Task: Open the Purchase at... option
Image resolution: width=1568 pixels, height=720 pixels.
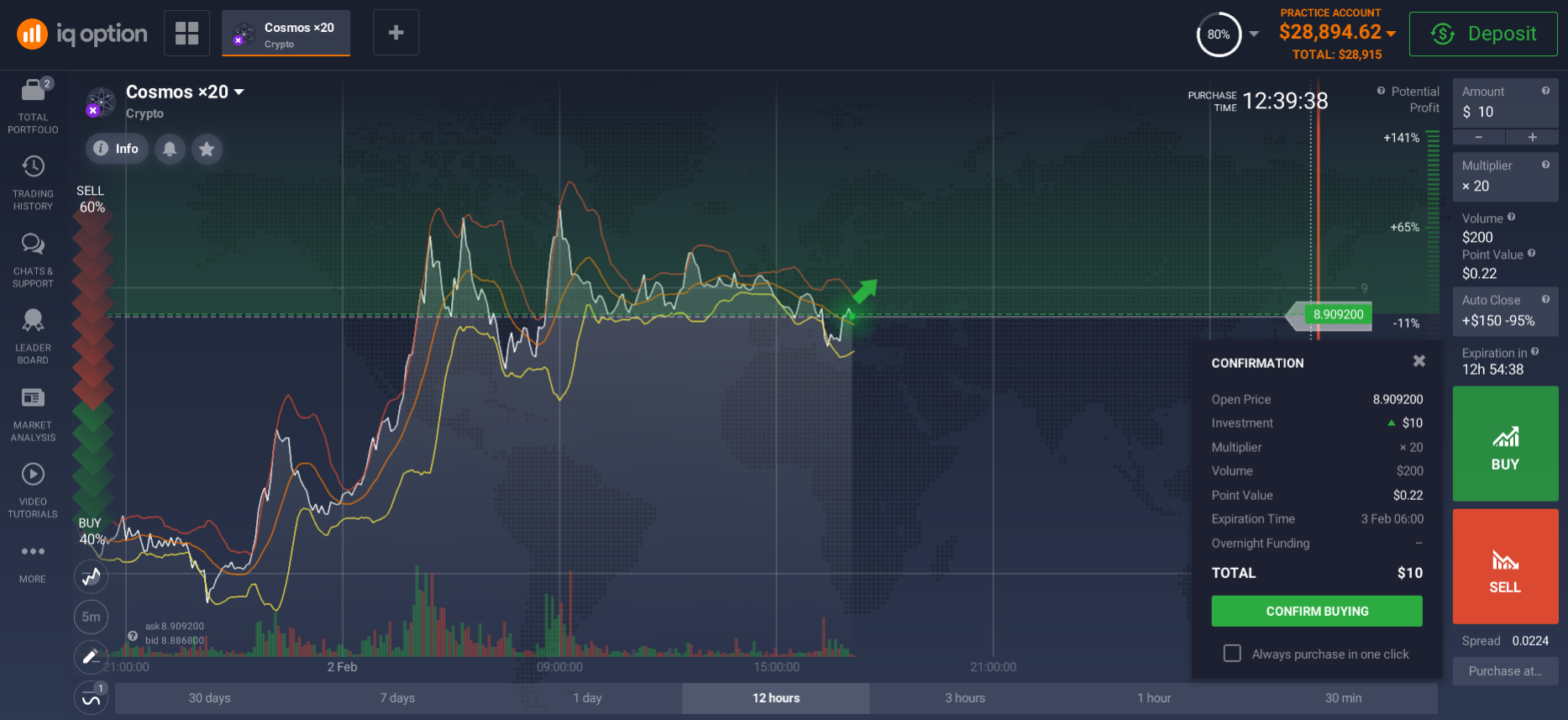Action: tap(1505, 670)
